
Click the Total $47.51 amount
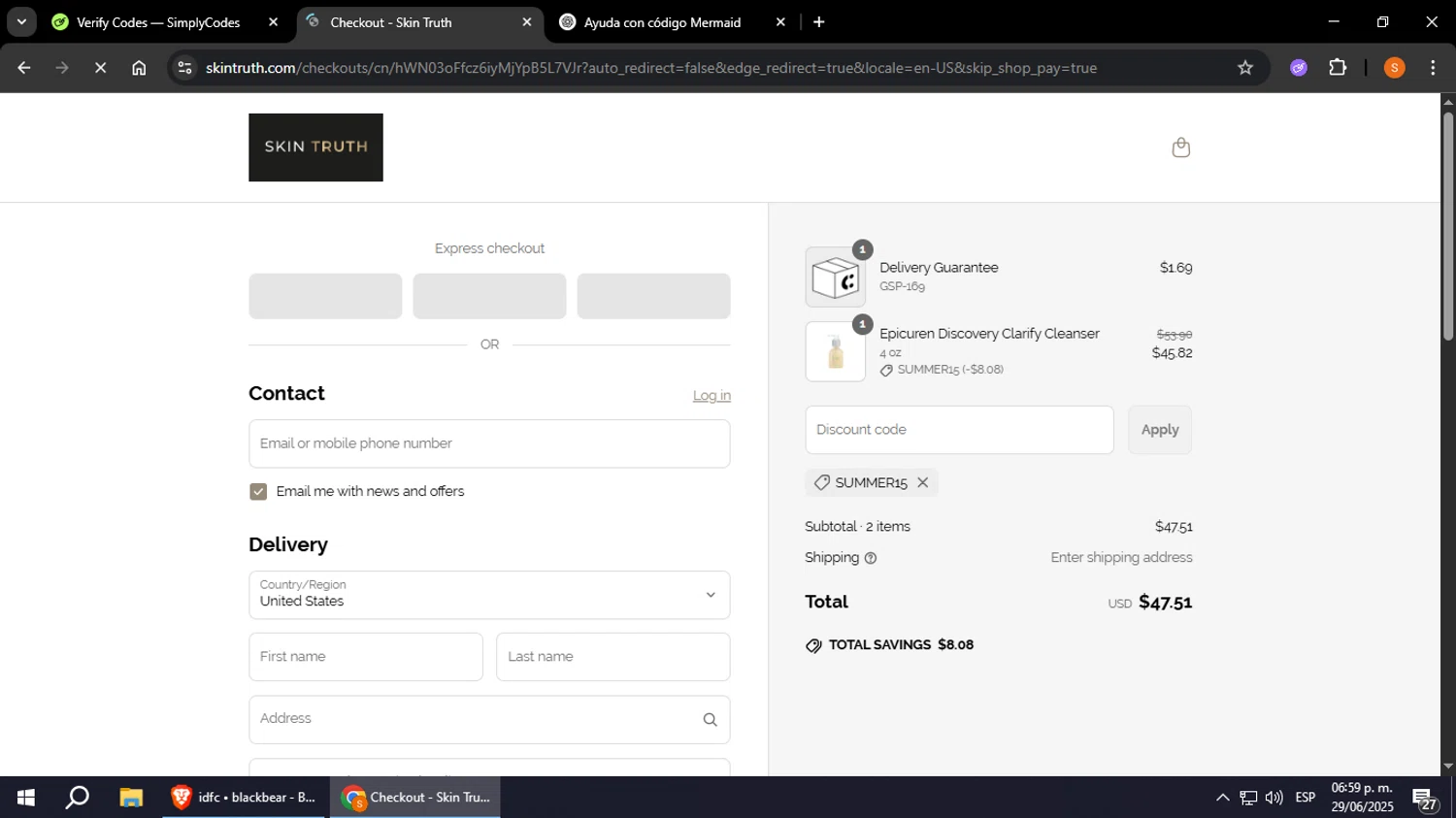click(x=1165, y=602)
